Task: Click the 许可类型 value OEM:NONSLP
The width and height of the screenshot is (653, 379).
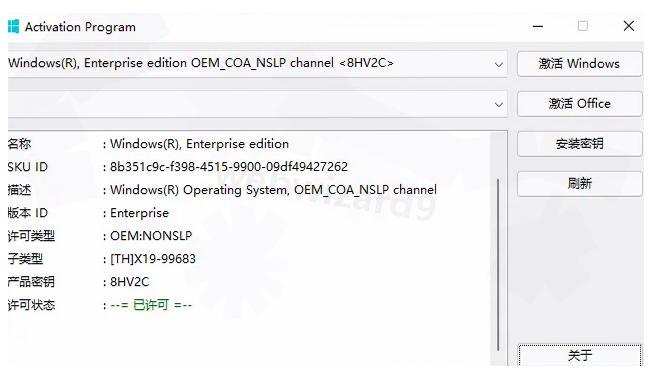Action: pos(151,236)
